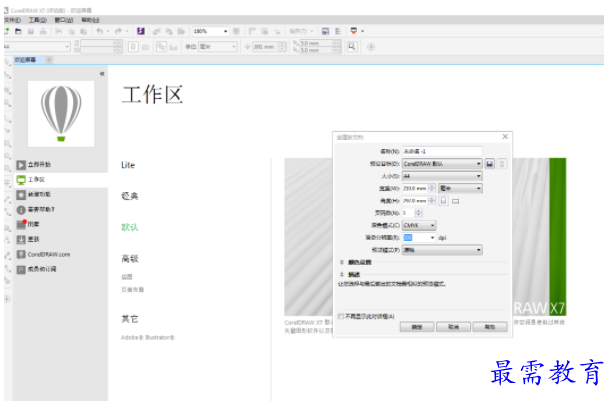Click the Print icon in toolbar
The image size is (612, 404).
pos(43,31)
